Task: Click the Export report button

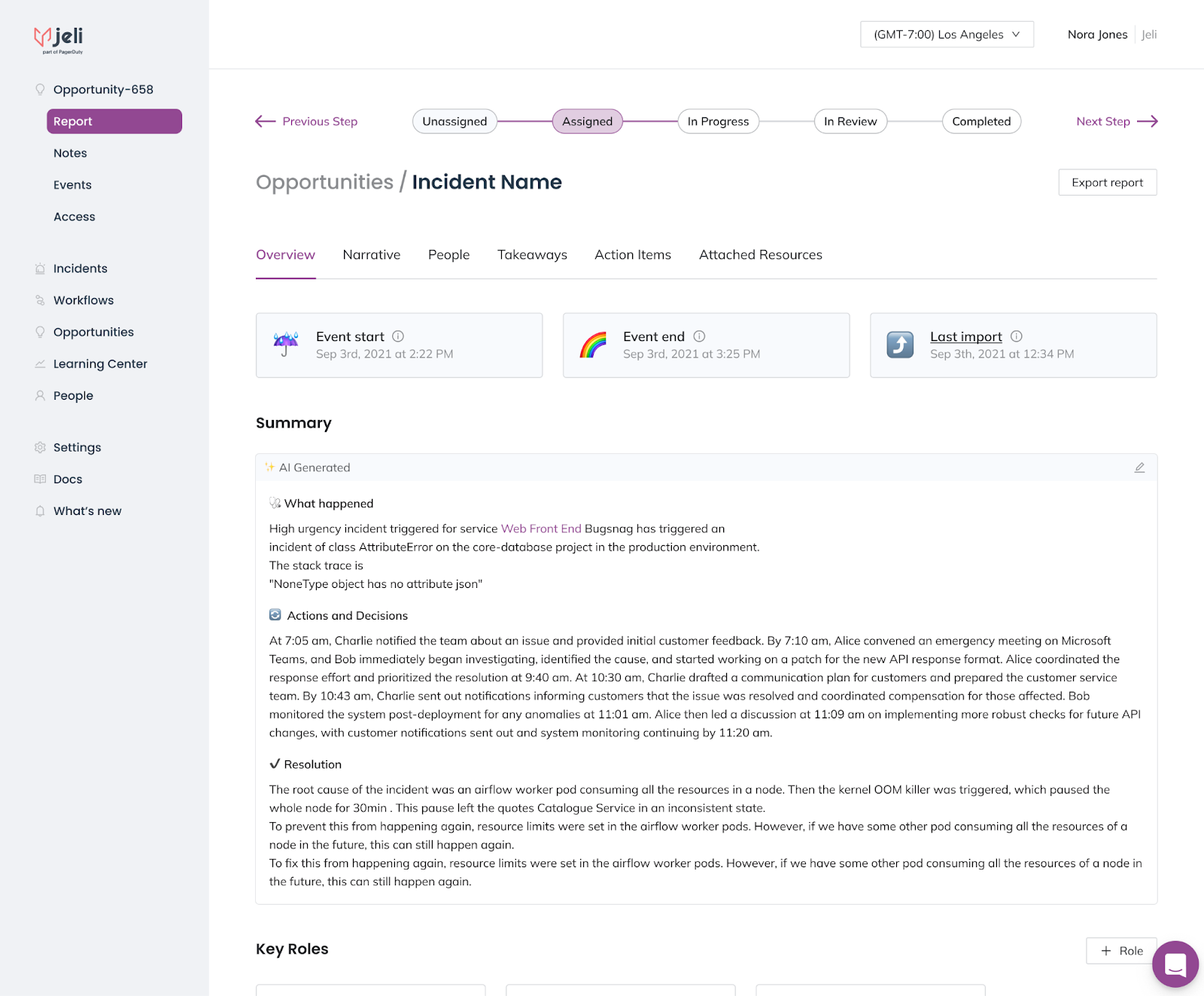Action: click(1107, 182)
